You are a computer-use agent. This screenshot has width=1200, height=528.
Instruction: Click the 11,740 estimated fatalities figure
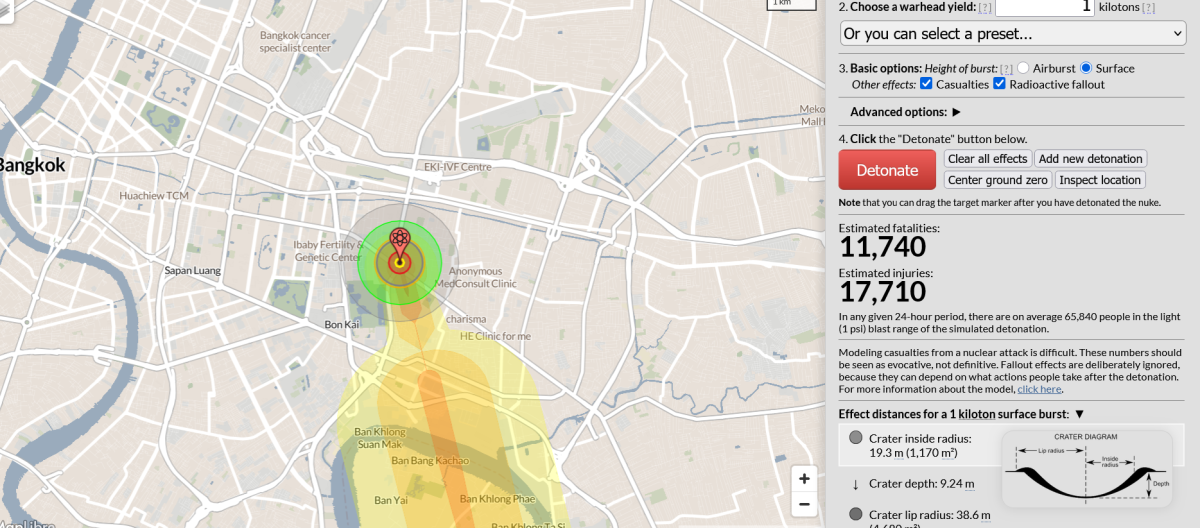pyautogui.click(x=883, y=246)
